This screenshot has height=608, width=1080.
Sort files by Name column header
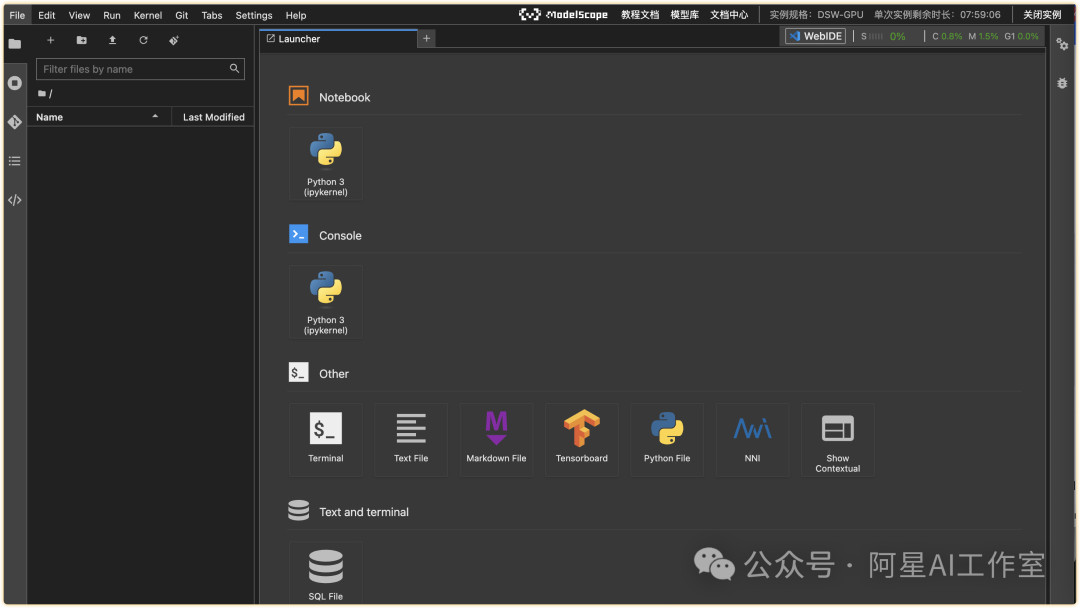coord(98,117)
